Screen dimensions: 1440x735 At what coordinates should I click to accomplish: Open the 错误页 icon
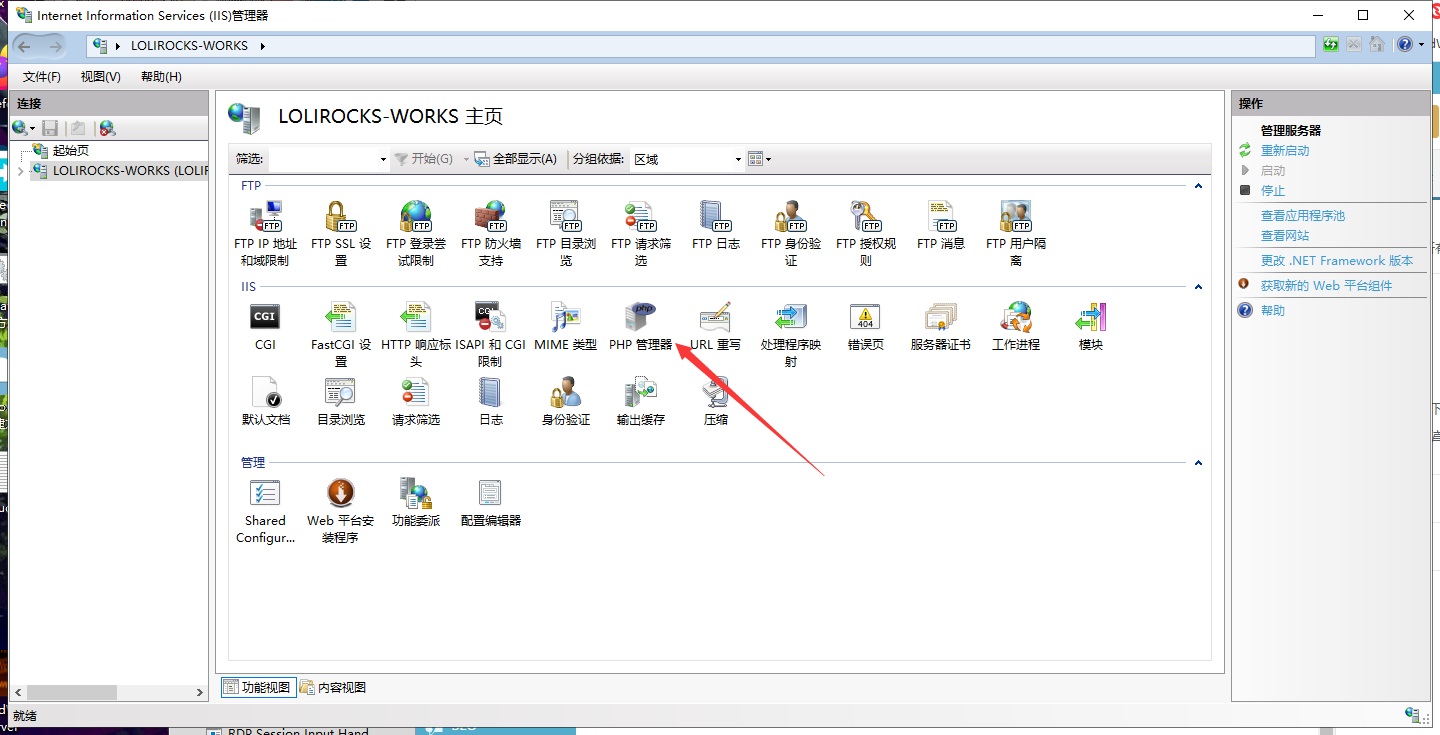[x=866, y=326]
